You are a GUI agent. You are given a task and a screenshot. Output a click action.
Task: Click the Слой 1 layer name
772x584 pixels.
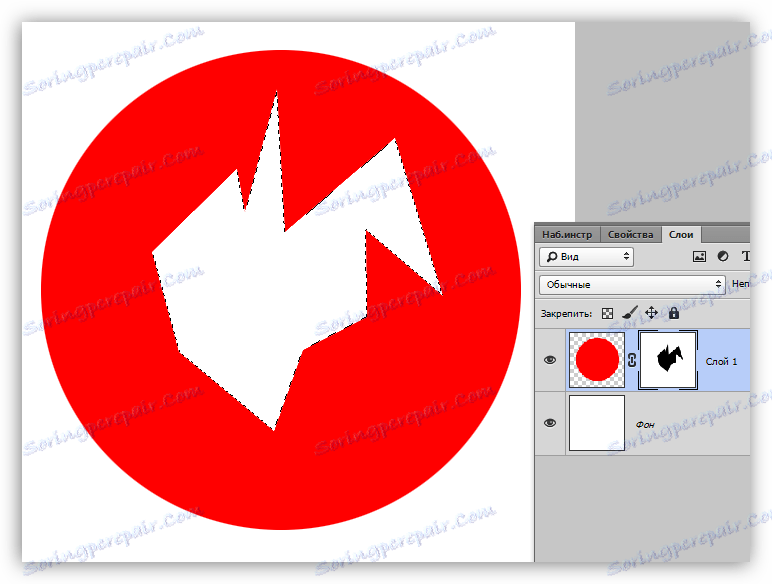(x=721, y=362)
